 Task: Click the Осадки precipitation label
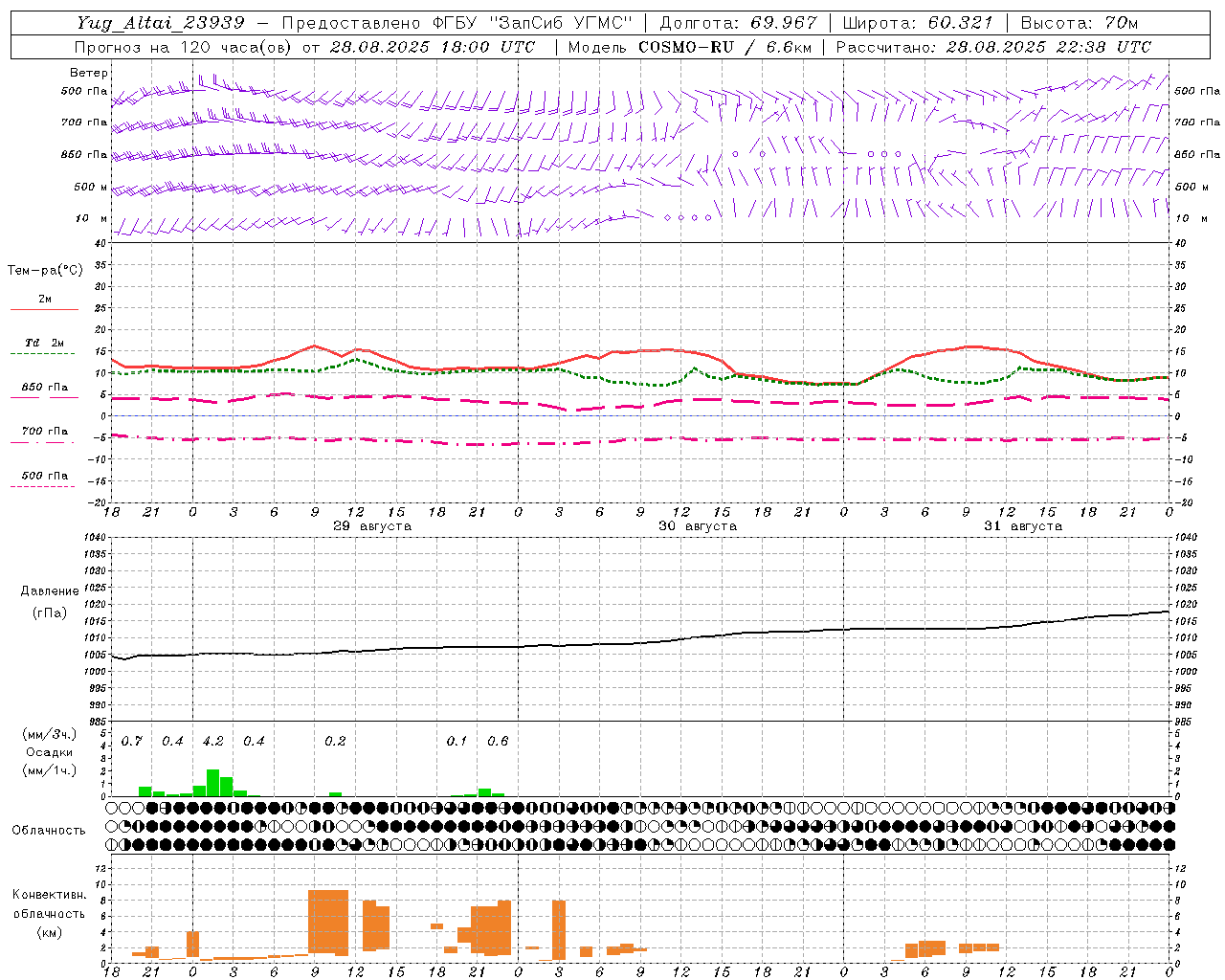coord(50,752)
